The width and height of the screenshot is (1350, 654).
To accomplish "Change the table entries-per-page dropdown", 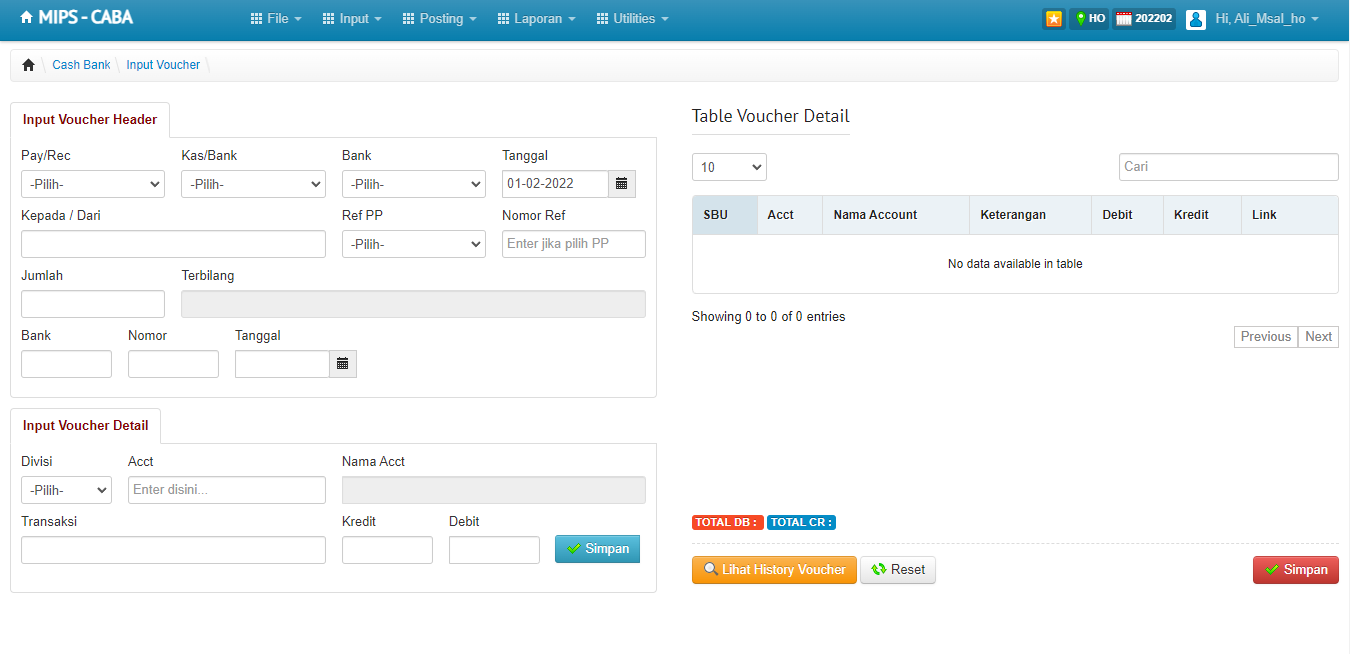I will (729, 167).
